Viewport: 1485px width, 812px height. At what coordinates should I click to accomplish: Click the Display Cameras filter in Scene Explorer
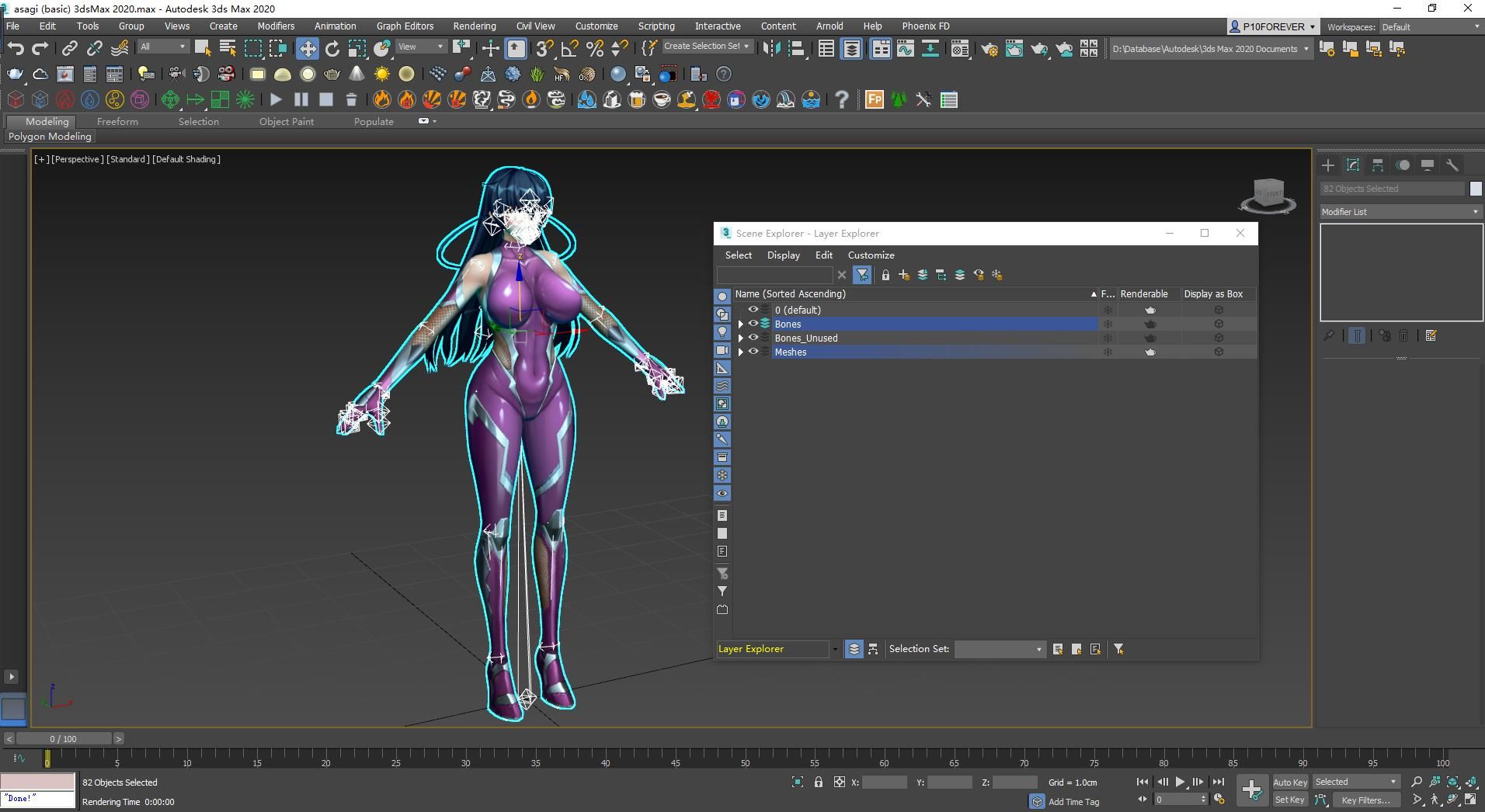click(x=722, y=350)
